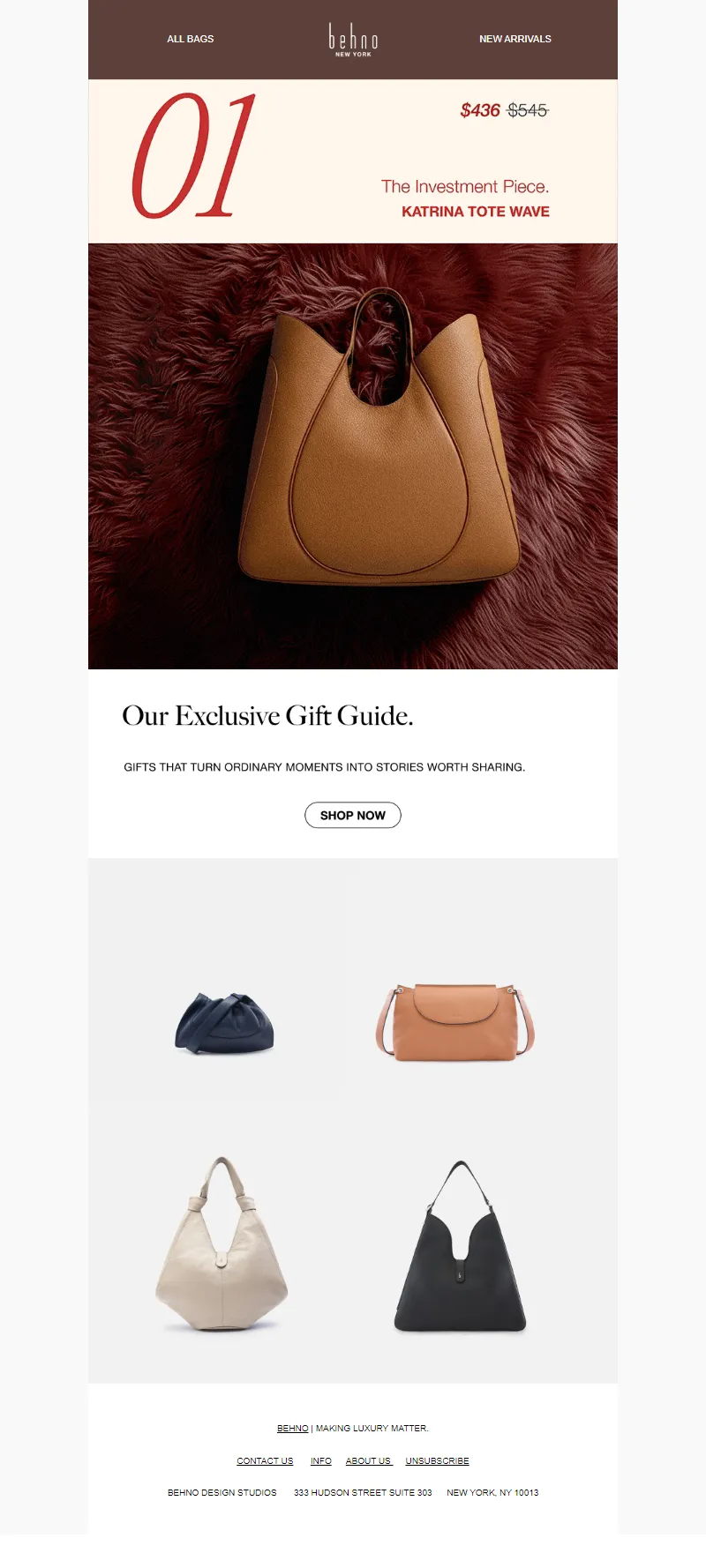This screenshot has width=706, height=1568.
Task: Select the navy blue clutch bag
Action: [224, 1023]
